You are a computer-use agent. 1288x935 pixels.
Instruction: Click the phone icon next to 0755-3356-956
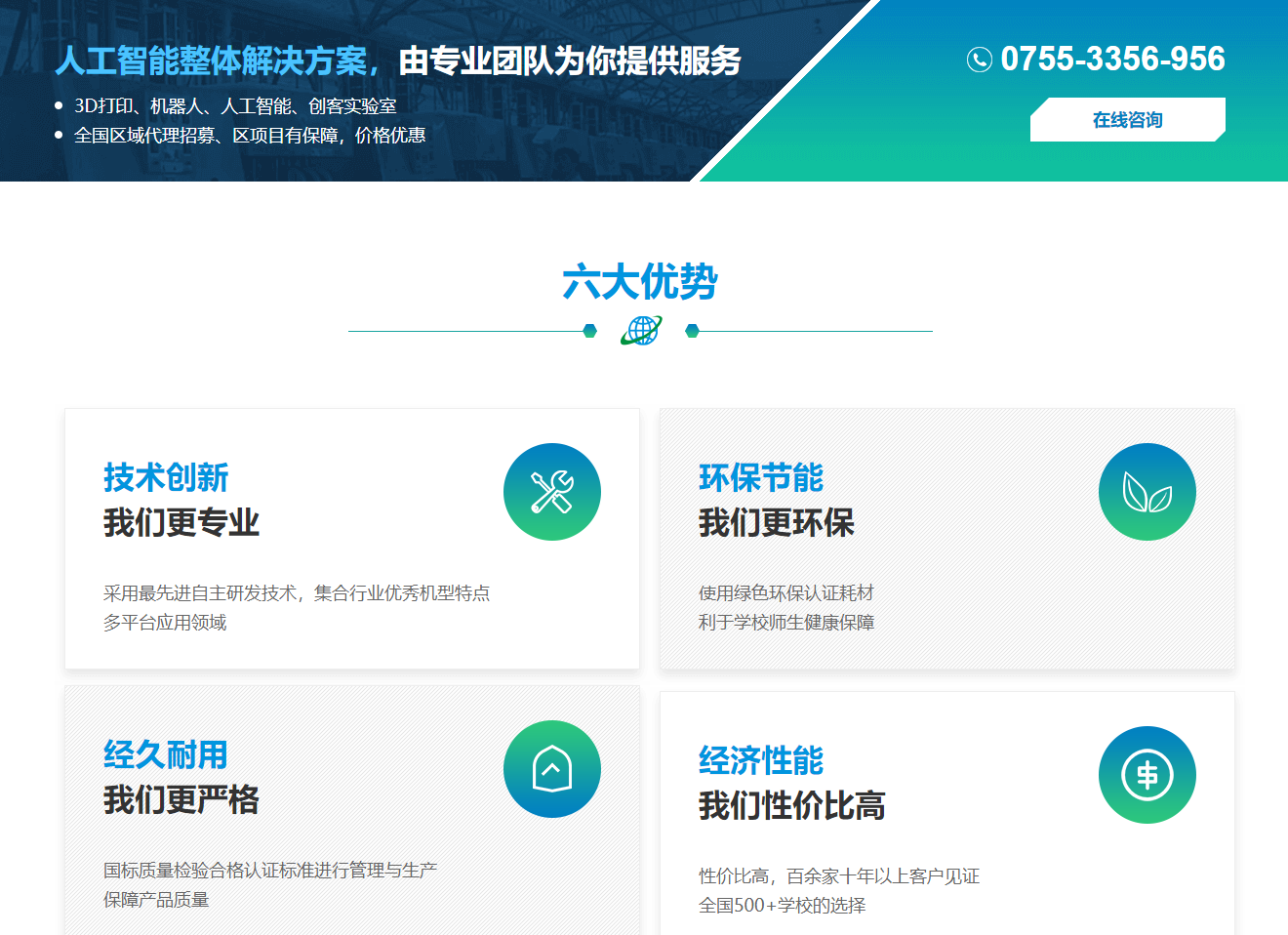pos(978,60)
